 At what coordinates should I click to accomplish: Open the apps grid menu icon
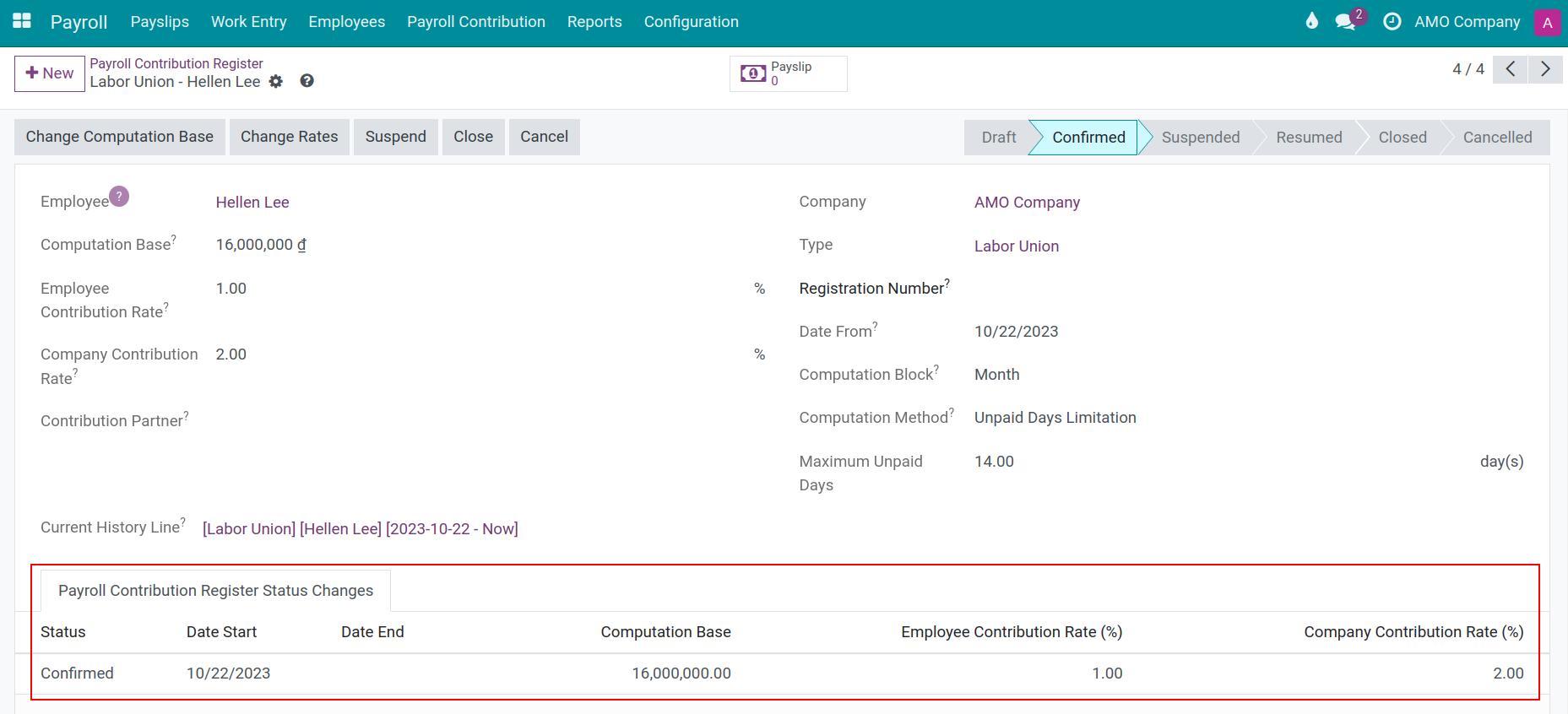click(22, 21)
